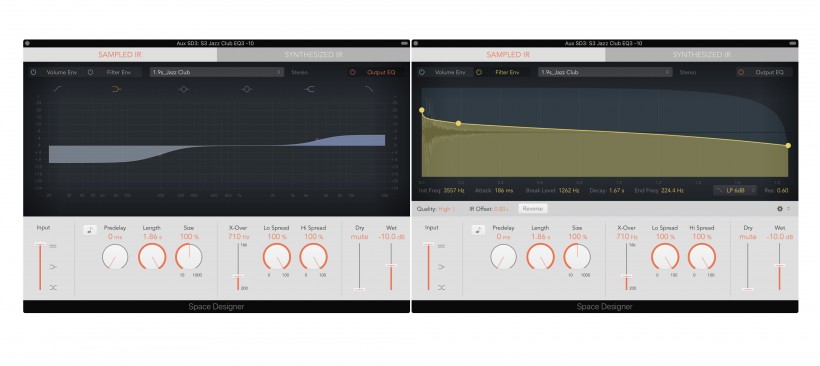Toggle the left window's Volume Env power
Viewport: 820px width, 366px height.
[x=33, y=72]
